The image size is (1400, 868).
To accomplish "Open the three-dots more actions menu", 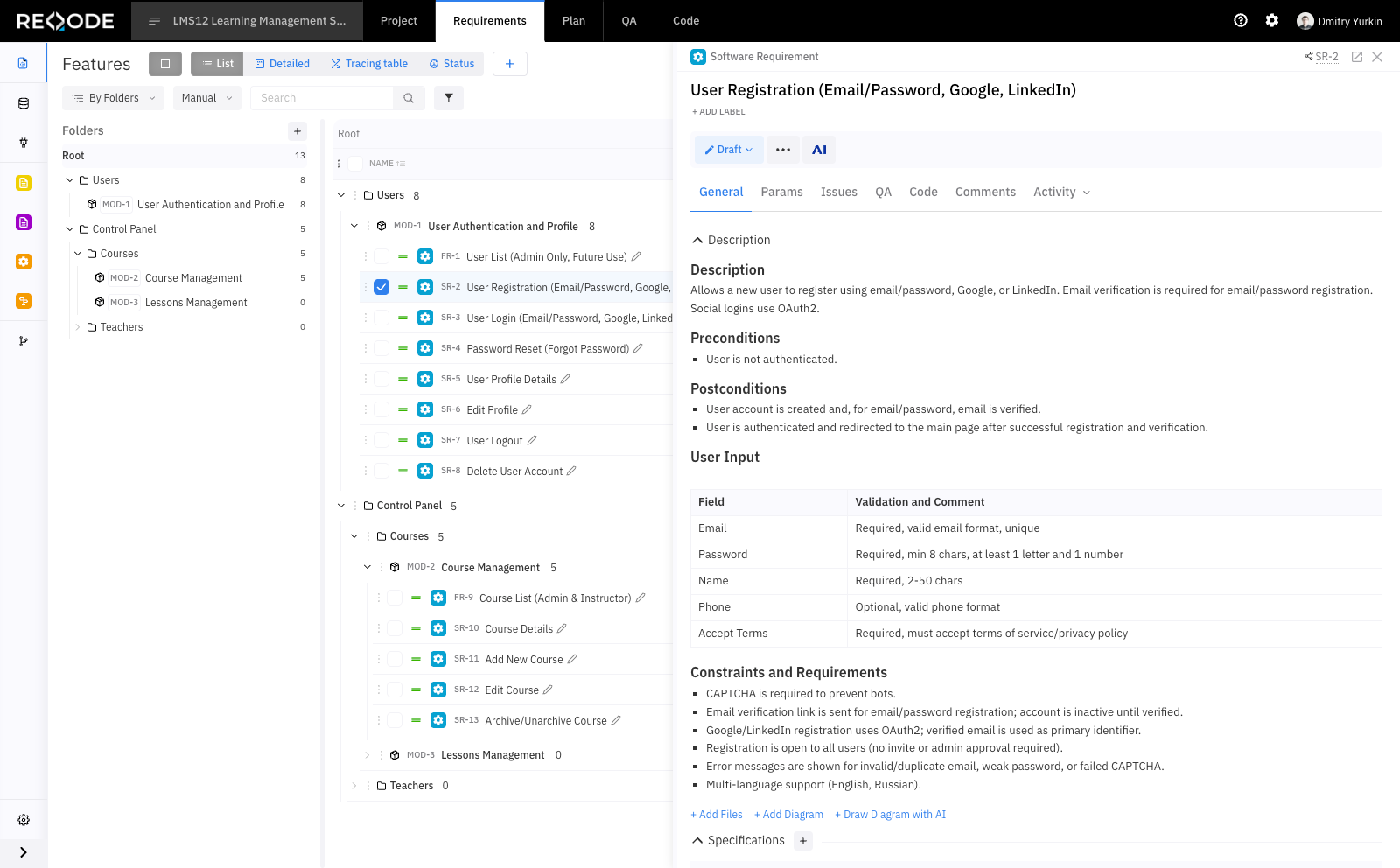I will [783, 150].
